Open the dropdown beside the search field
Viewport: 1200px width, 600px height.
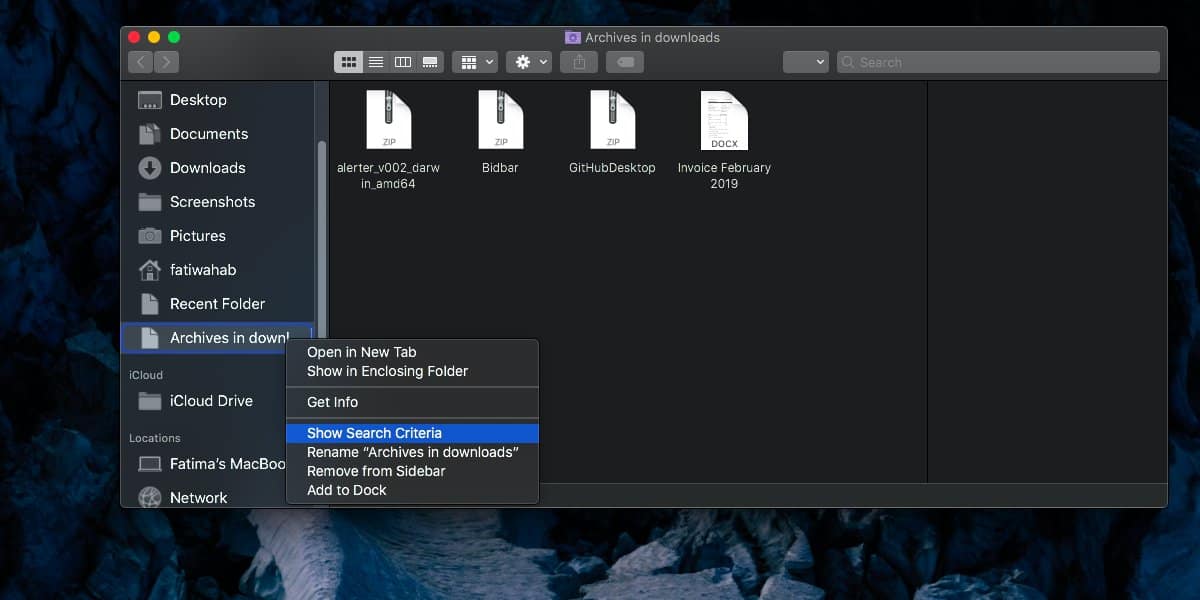click(x=806, y=62)
